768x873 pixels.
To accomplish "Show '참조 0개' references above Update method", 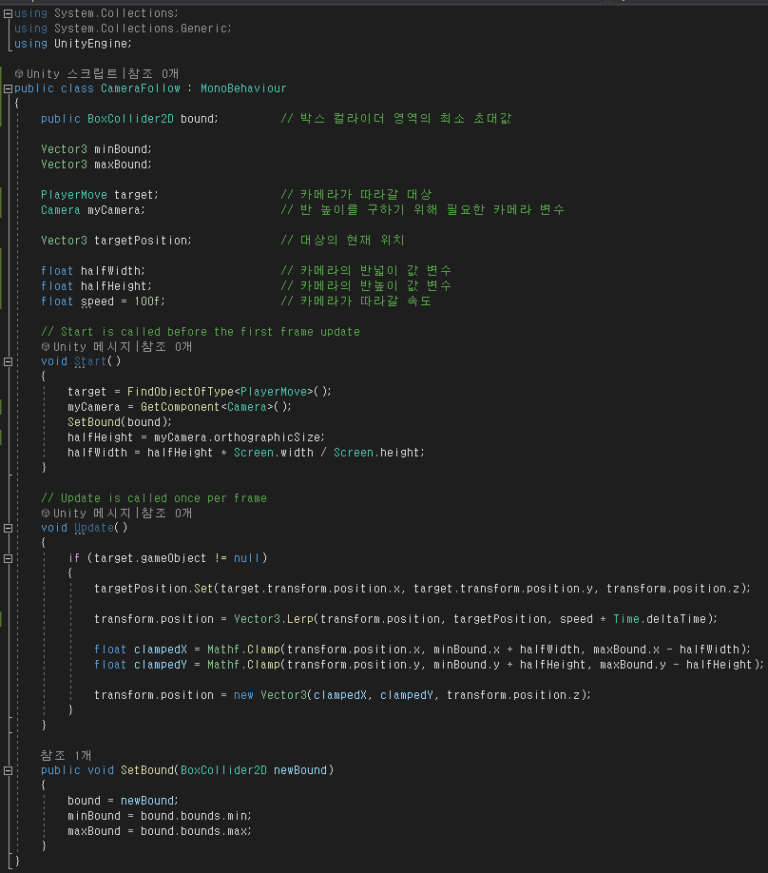I will pos(167,513).
